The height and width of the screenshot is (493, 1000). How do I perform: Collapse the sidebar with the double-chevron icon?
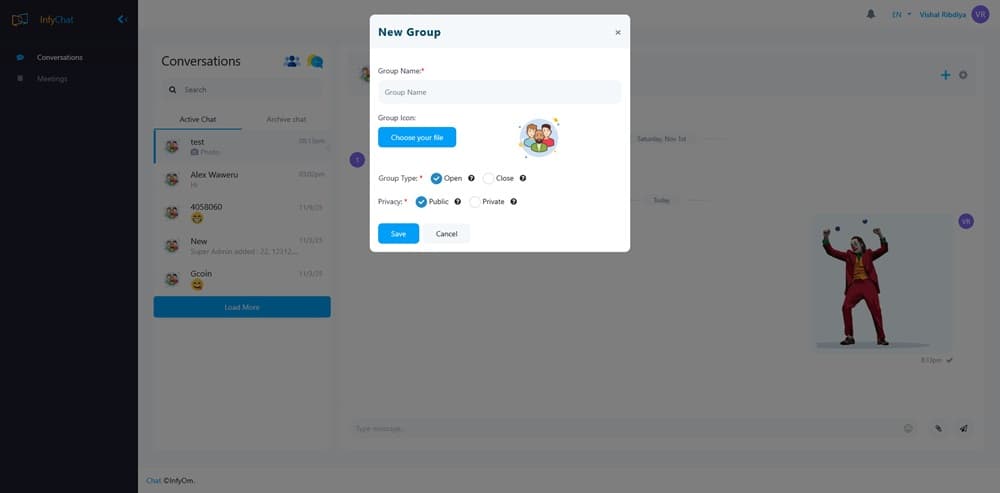pyautogui.click(x=122, y=19)
